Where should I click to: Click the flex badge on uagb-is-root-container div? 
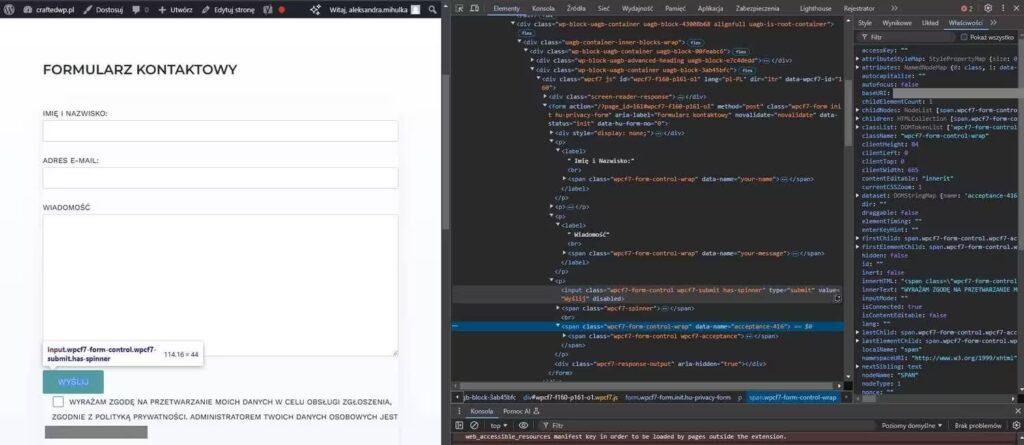525,32
